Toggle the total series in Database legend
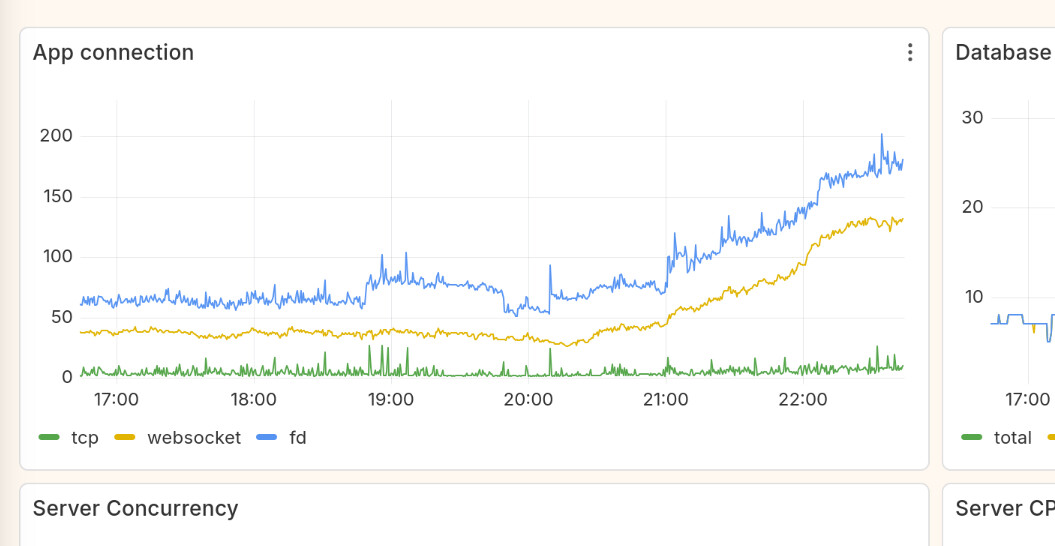The width and height of the screenshot is (1055, 546). tap(1013, 437)
